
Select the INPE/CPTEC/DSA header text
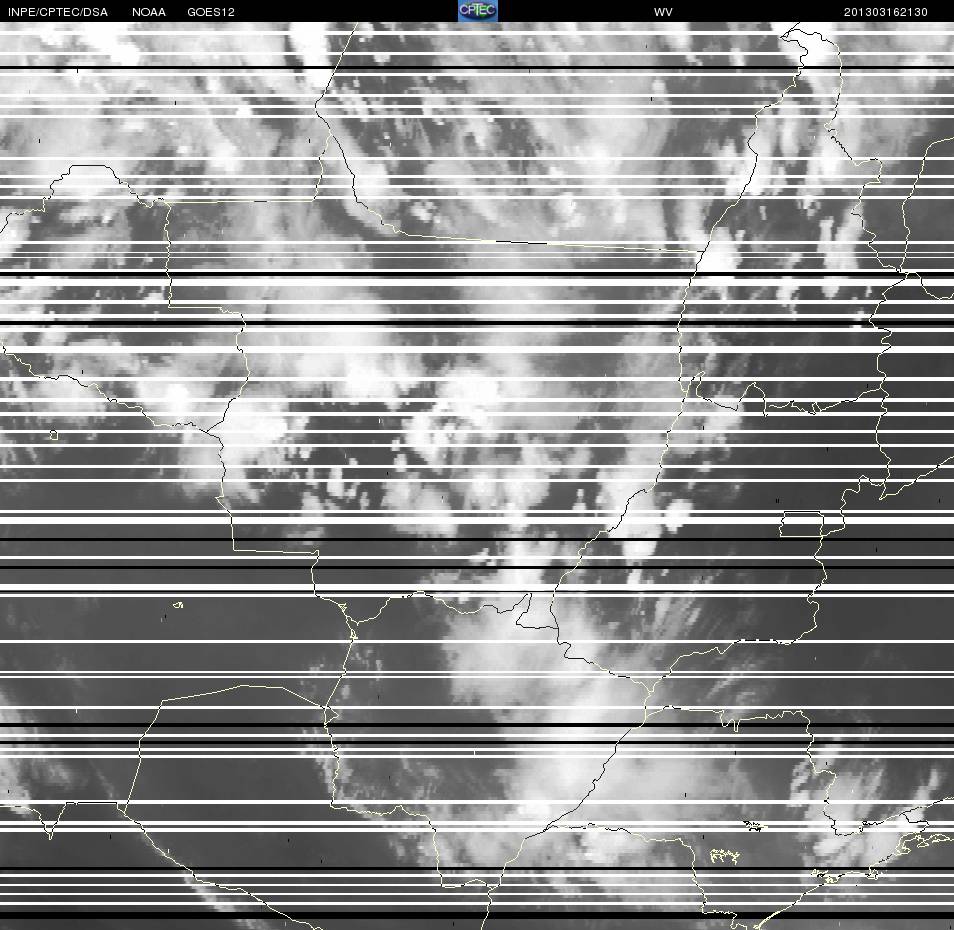click(x=58, y=12)
